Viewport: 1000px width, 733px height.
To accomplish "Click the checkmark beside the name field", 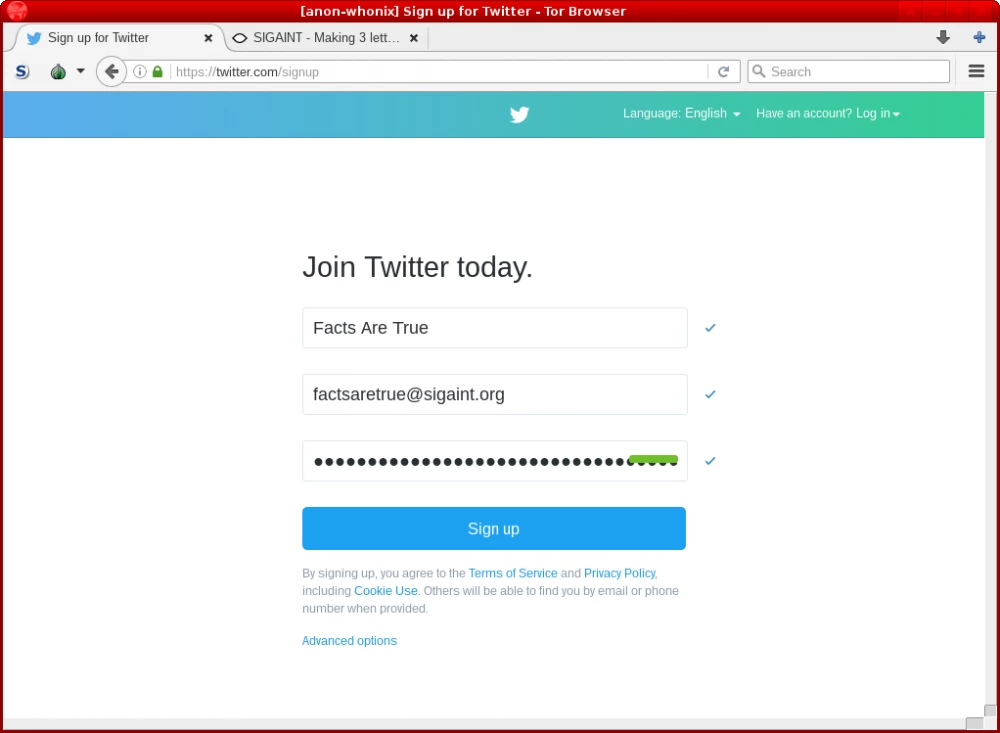I will coord(710,328).
